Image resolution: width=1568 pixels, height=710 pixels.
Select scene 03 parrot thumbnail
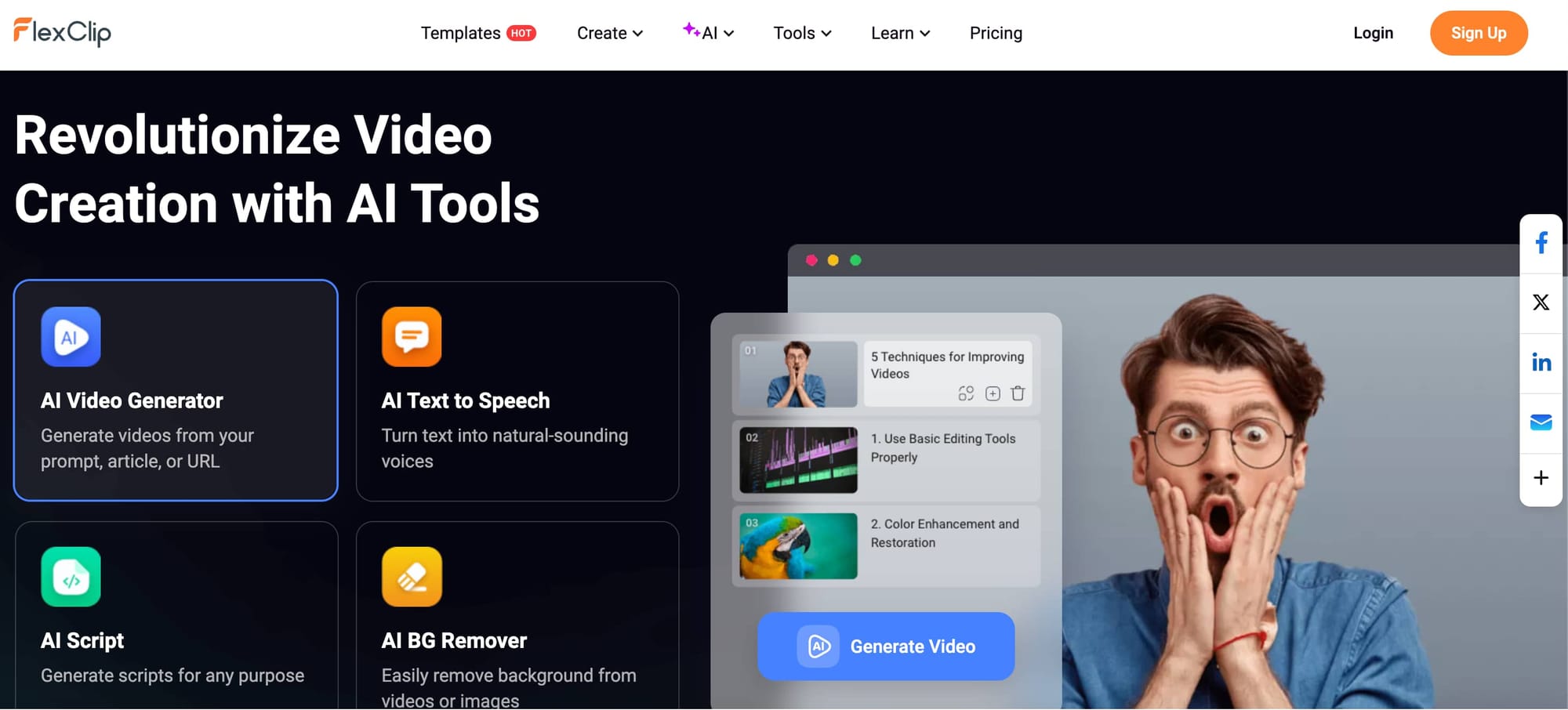tap(798, 546)
